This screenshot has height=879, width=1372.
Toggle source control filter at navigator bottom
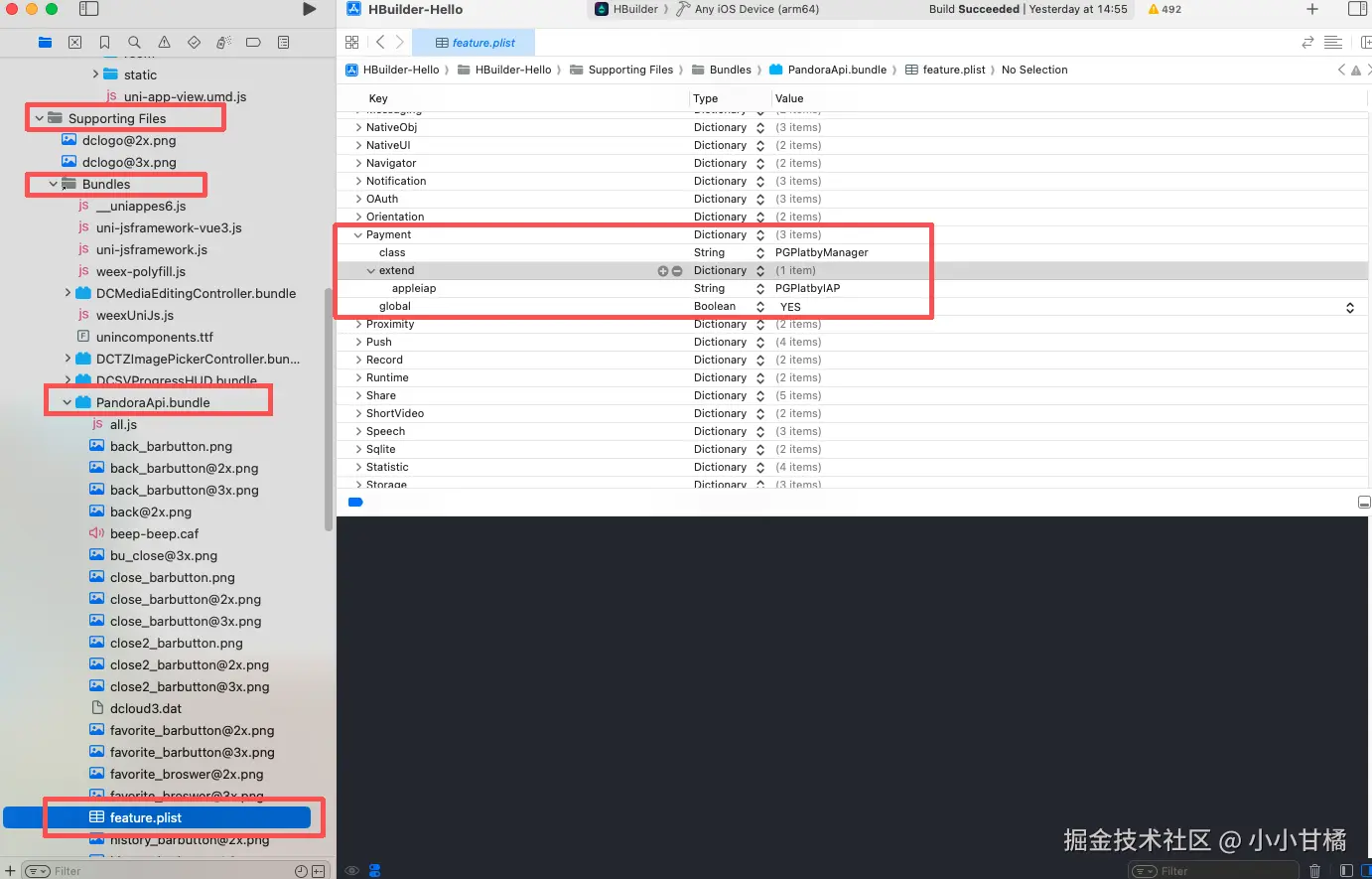pyautogui.click(x=318, y=871)
